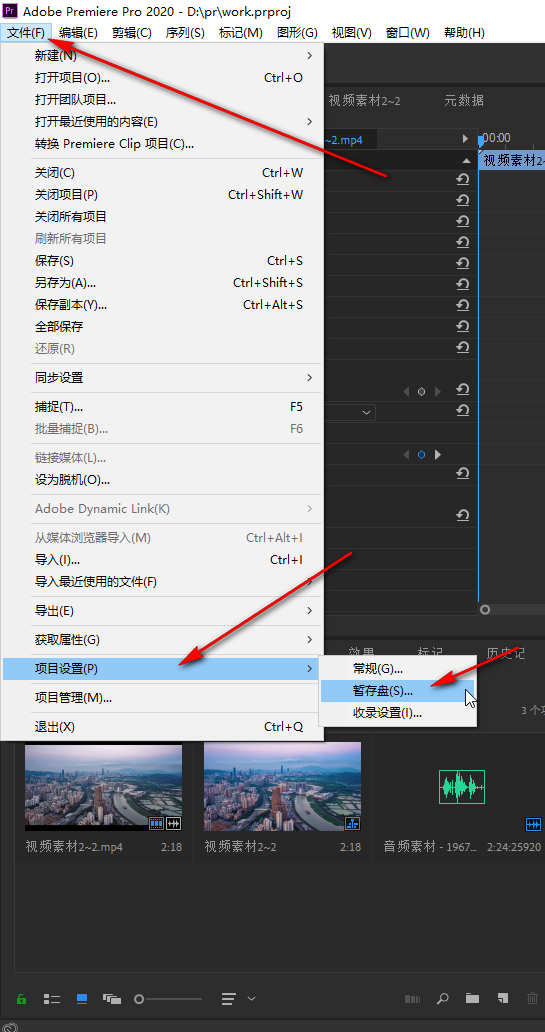545x1032 pixels.
Task: Click reset icon beside the dropdown box
Action: 463,410
